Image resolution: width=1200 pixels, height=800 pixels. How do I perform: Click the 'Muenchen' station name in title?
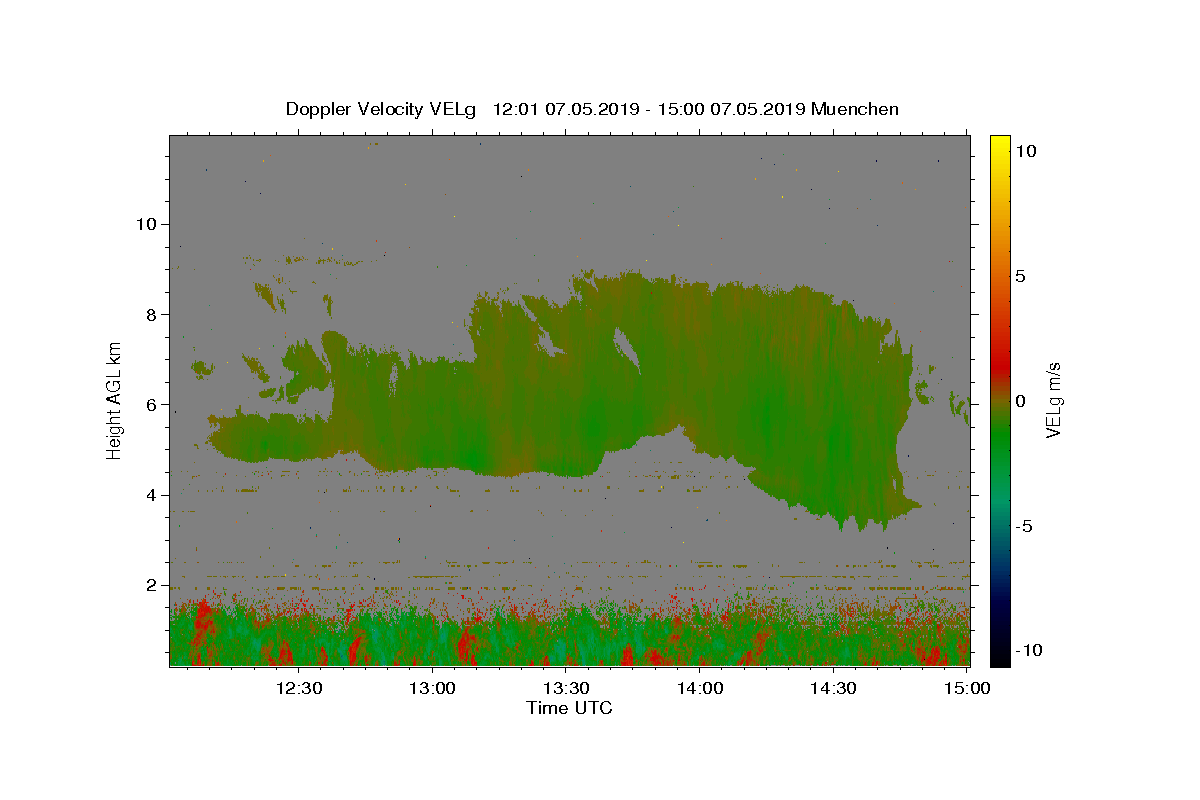pos(855,109)
